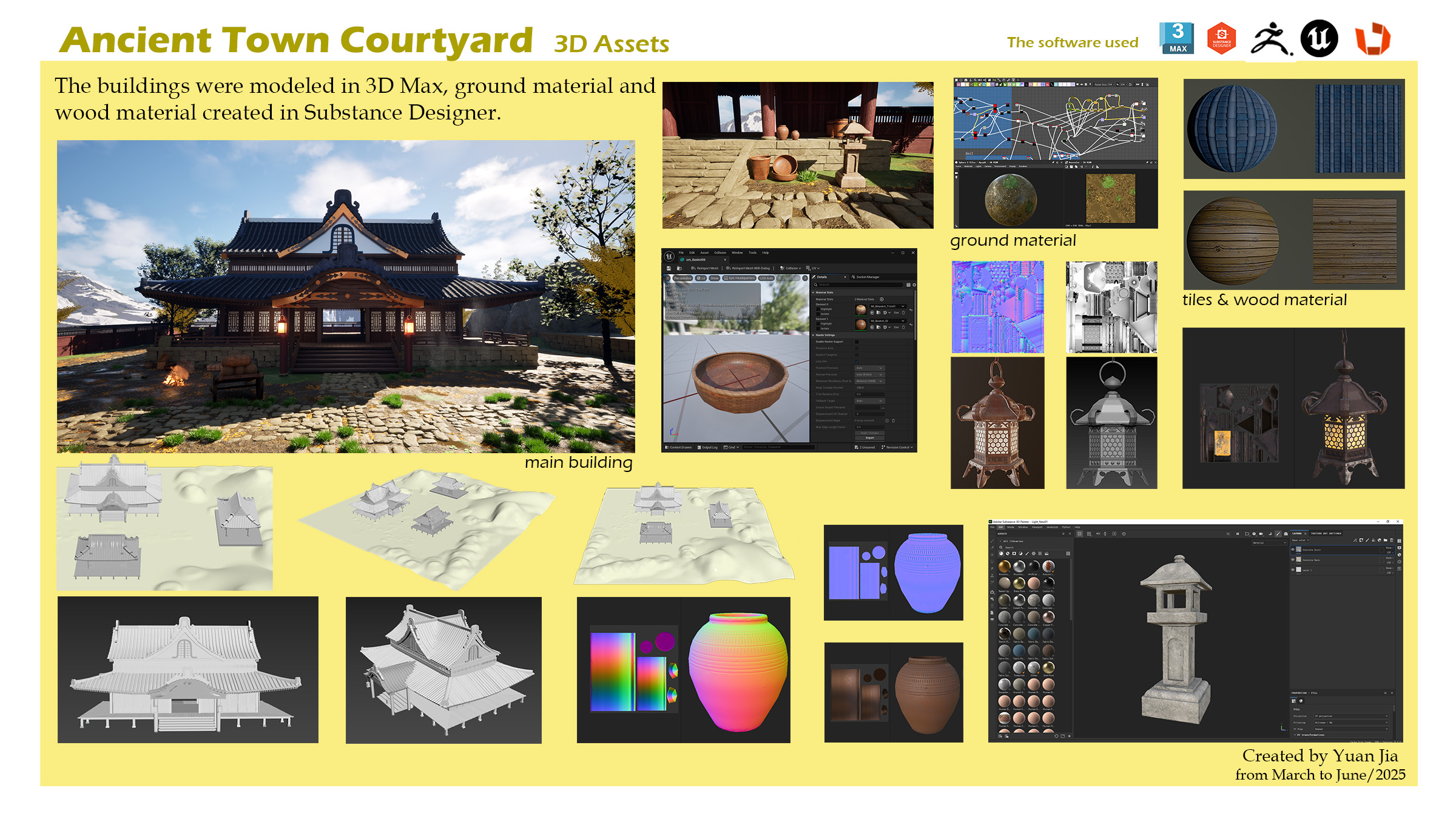Click grid view icon in Painter assets panel

[1068, 553]
